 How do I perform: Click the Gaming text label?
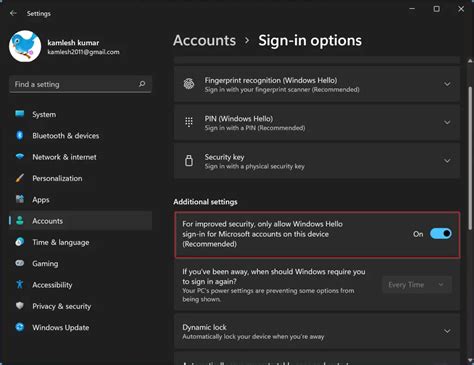coord(45,264)
